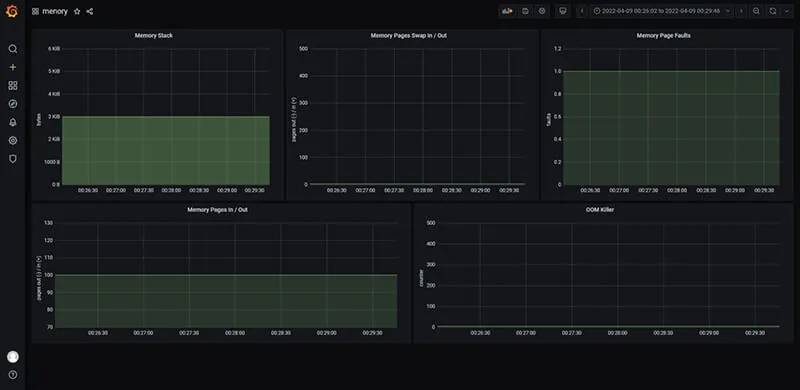Share the memory dashboard
The height and width of the screenshot is (390, 800).
90,11
